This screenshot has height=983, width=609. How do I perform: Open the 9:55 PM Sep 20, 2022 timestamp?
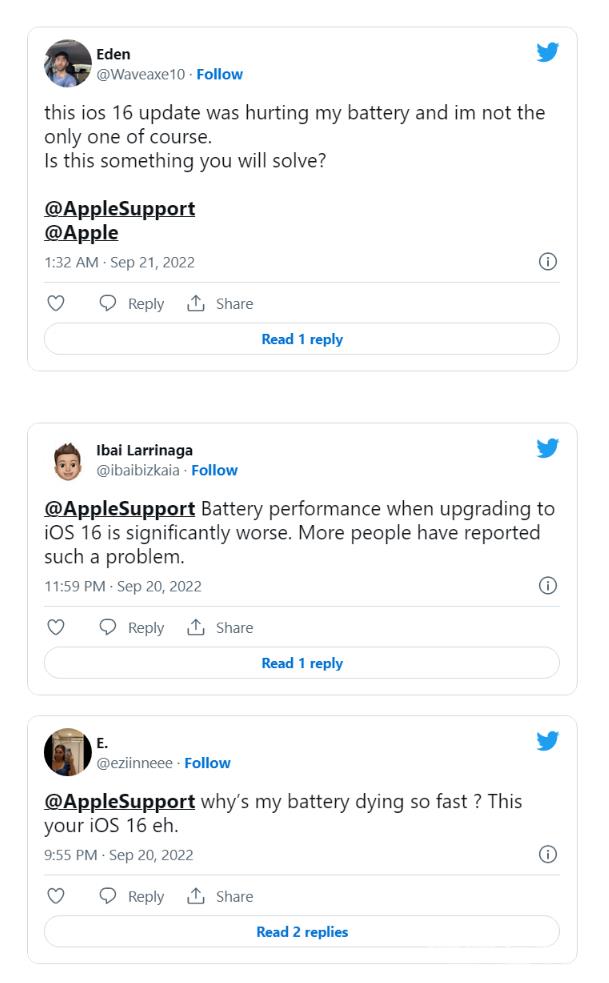(x=119, y=855)
